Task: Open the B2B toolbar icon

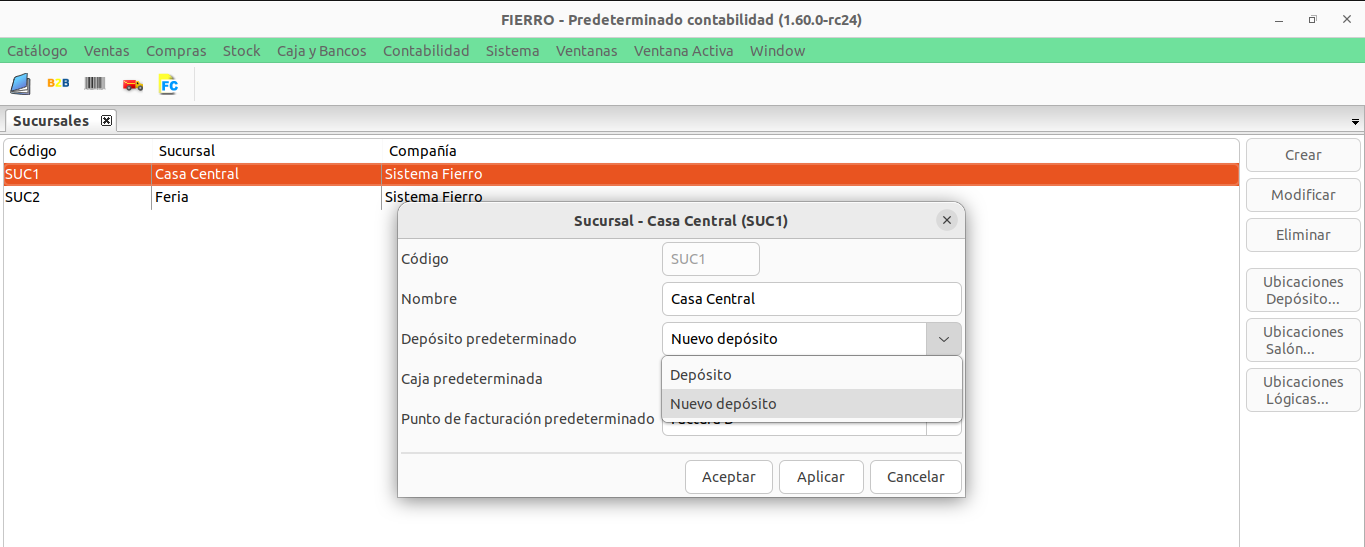Action: [58, 84]
